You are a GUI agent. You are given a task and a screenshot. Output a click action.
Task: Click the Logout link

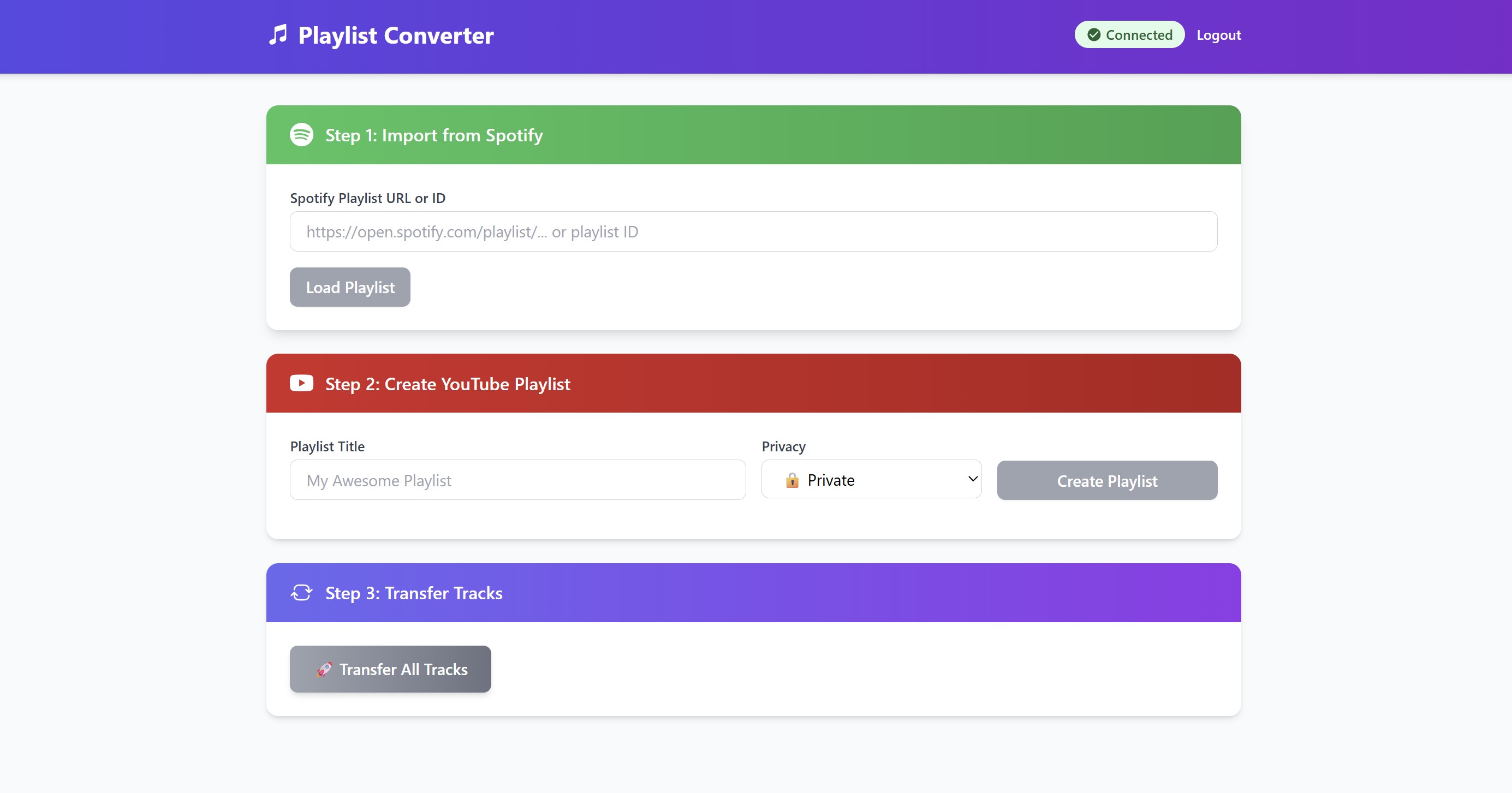pos(1218,35)
